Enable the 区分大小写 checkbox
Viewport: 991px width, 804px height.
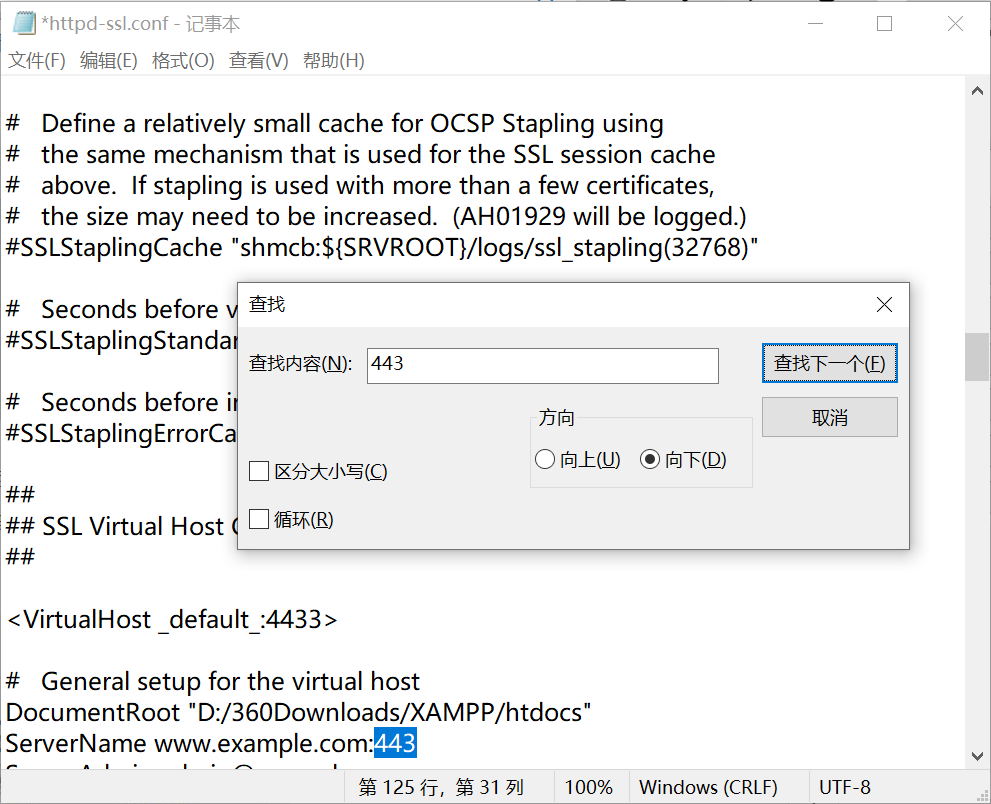click(x=258, y=471)
